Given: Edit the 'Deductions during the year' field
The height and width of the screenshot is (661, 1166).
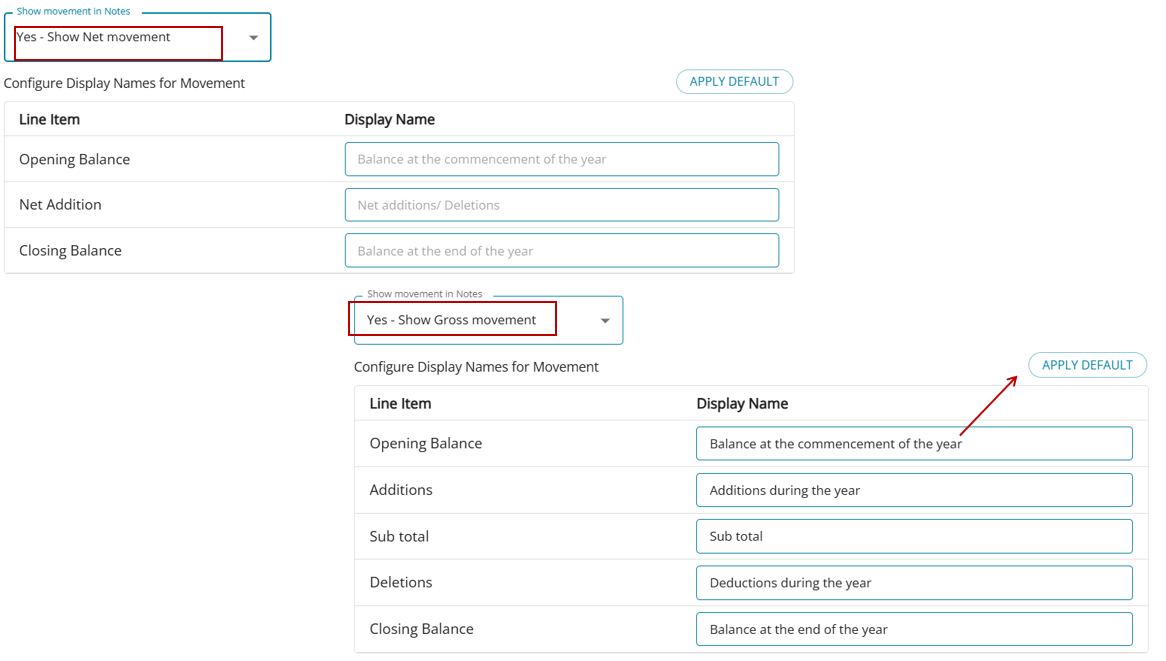Looking at the screenshot, I should [913, 583].
